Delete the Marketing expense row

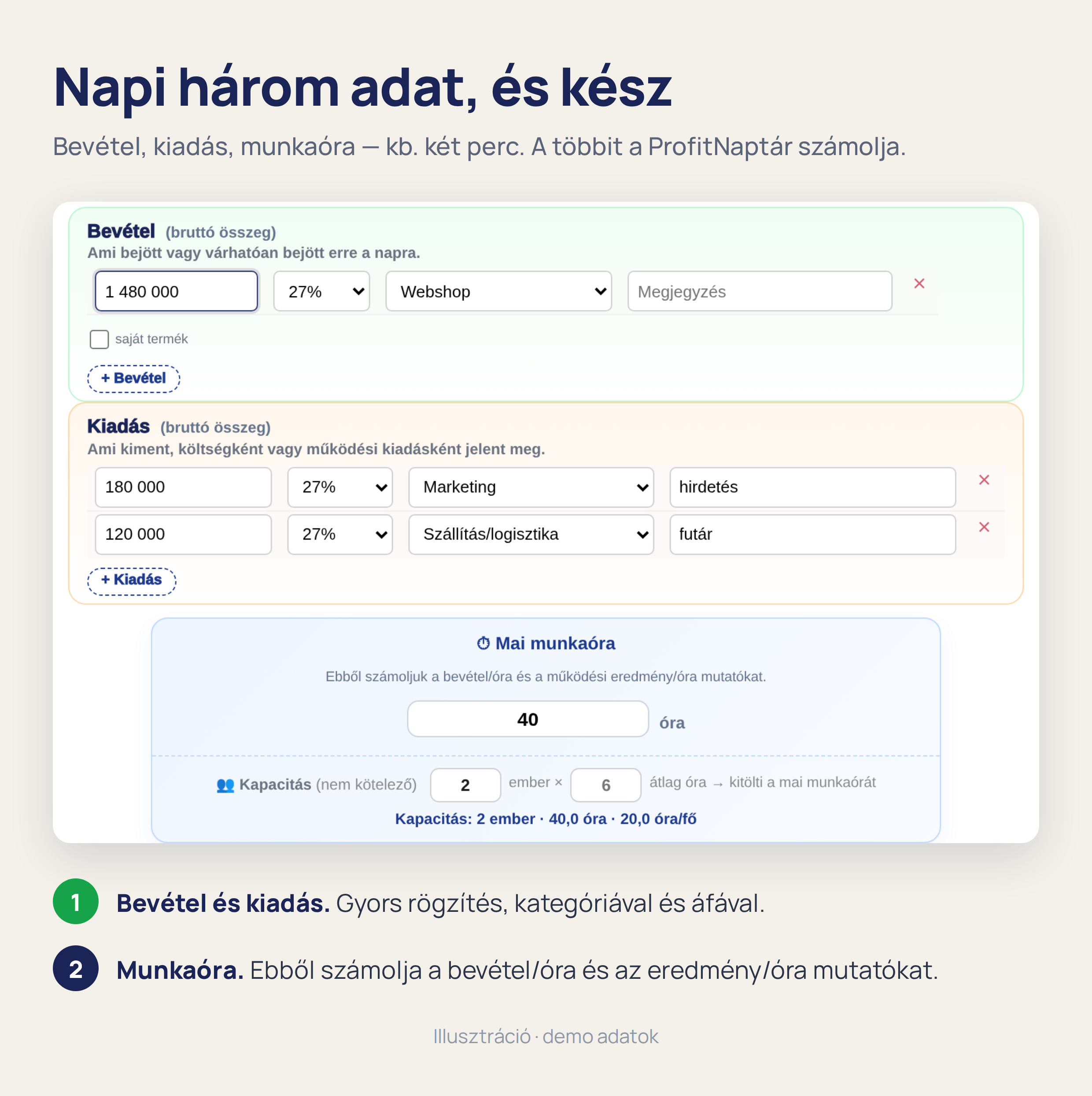pyautogui.click(x=984, y=480)
